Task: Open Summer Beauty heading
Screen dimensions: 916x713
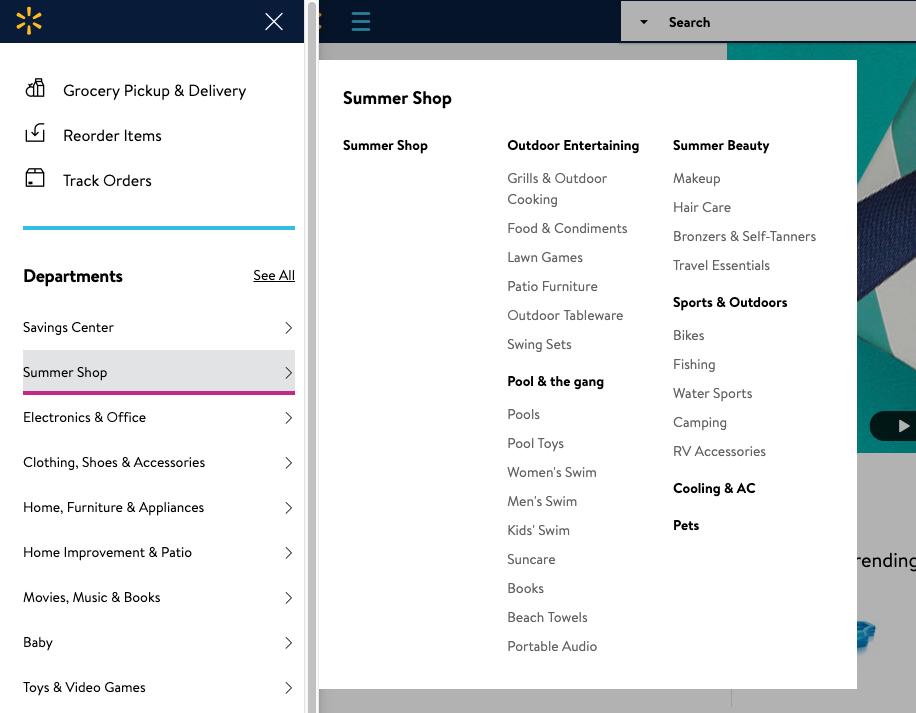Action: 721,145
